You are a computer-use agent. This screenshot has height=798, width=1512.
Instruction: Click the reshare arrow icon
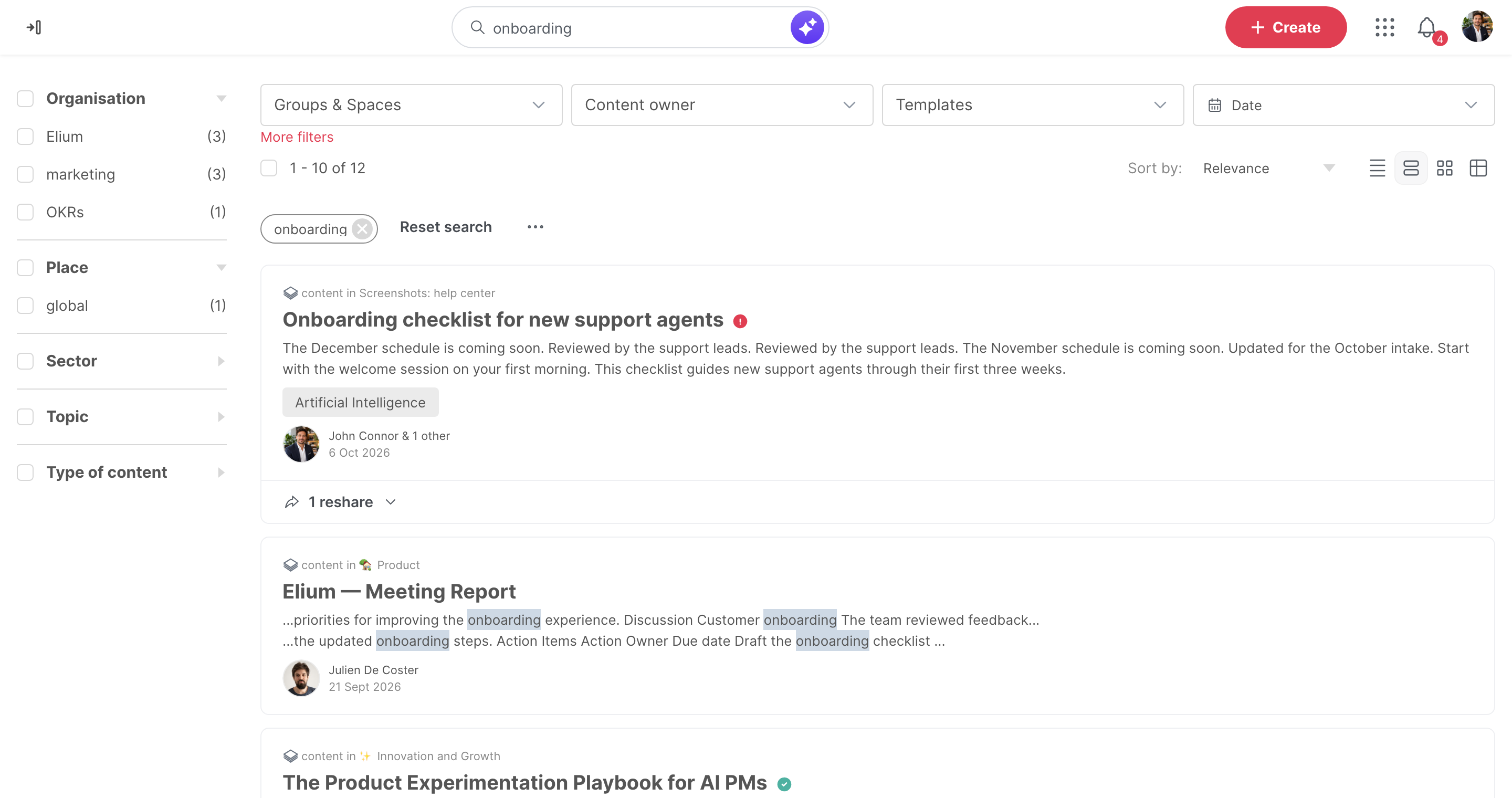tap(292, 502)
